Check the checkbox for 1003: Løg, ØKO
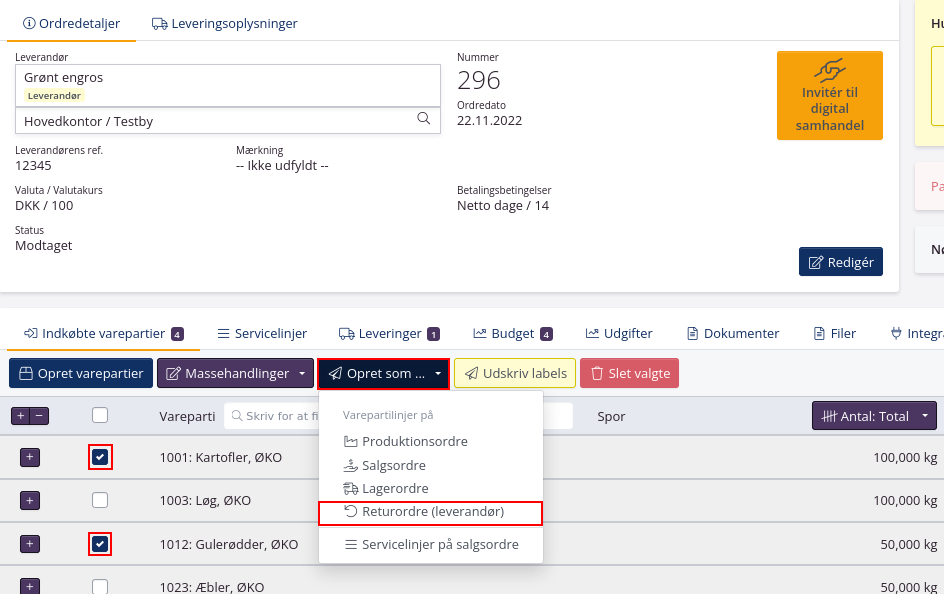The height and width of the screenshot is (594, 944). click(x=100, y=500)
